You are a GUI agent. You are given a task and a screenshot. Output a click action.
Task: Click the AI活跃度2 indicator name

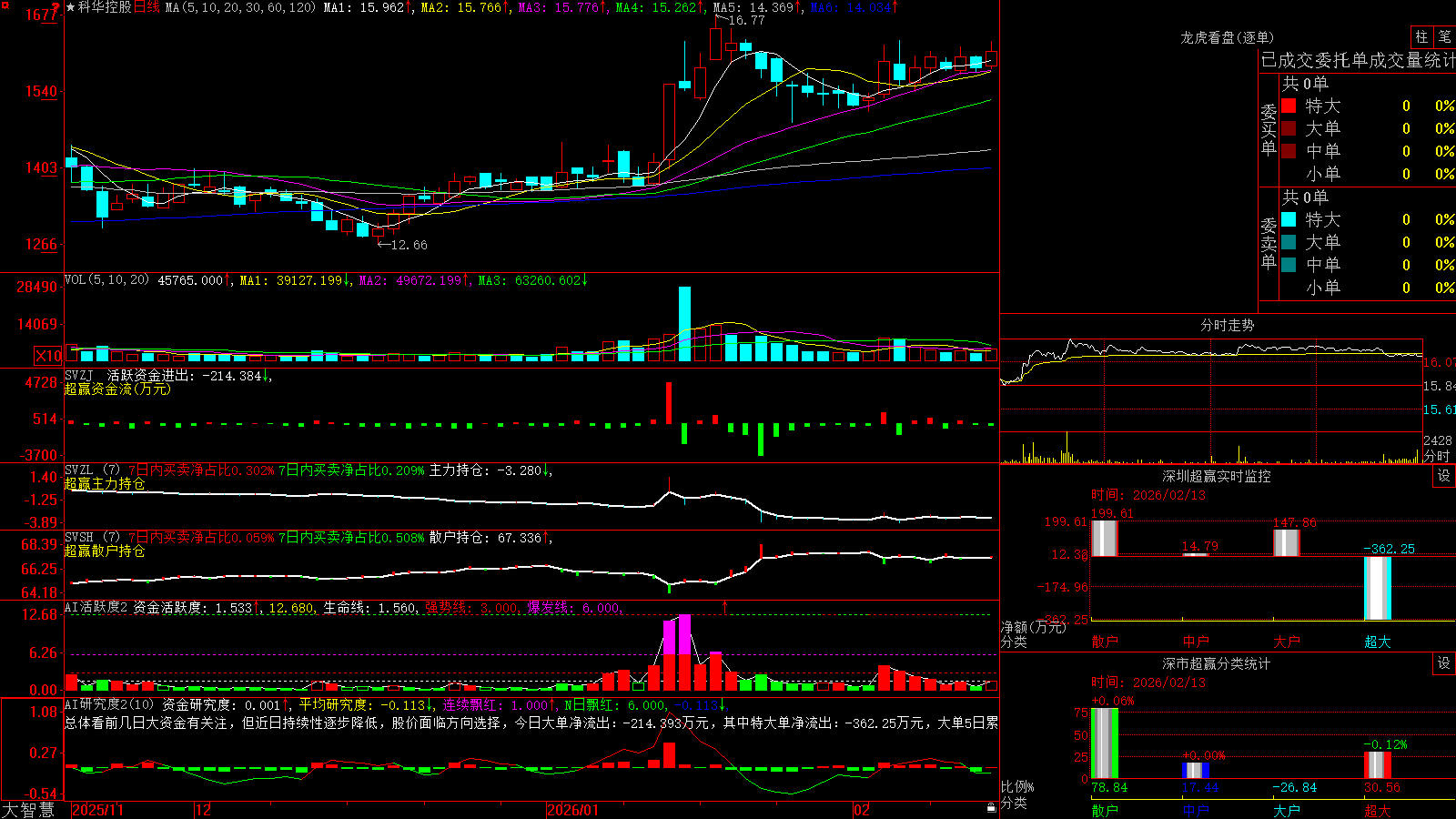tap(96, 607)
